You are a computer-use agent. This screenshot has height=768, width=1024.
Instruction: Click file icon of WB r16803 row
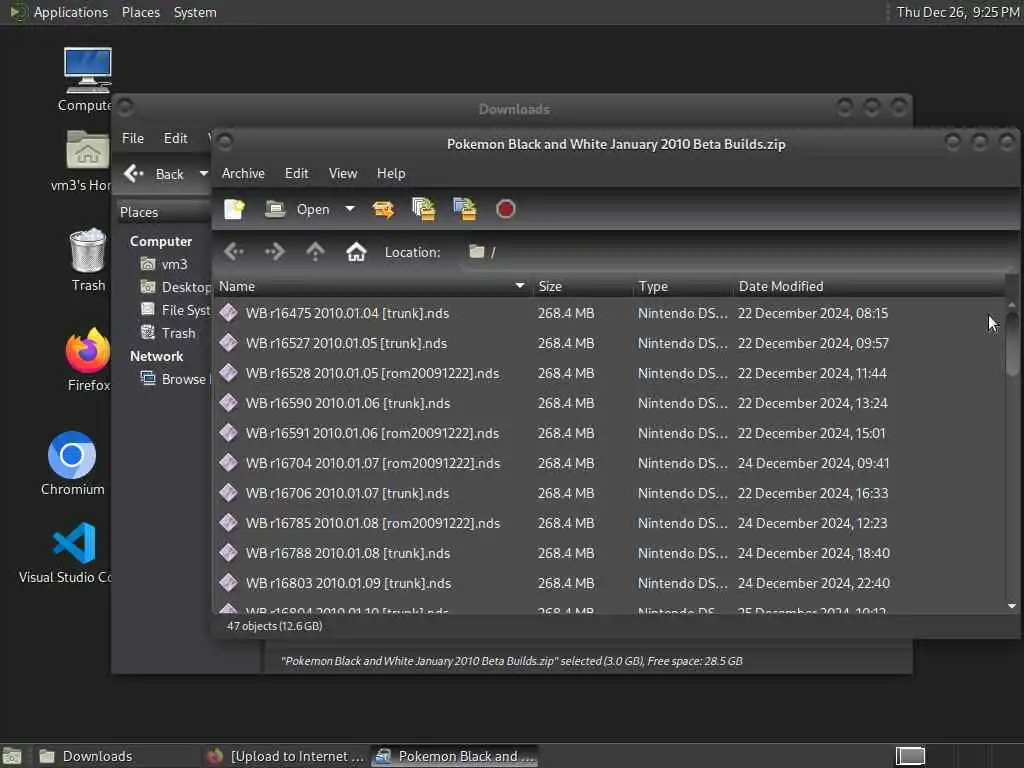(x=229, y=583)
